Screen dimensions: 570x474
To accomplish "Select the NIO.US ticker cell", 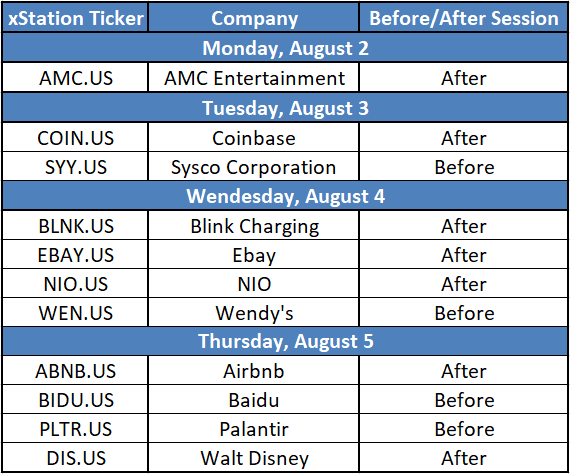I will (x=75, y=284).
